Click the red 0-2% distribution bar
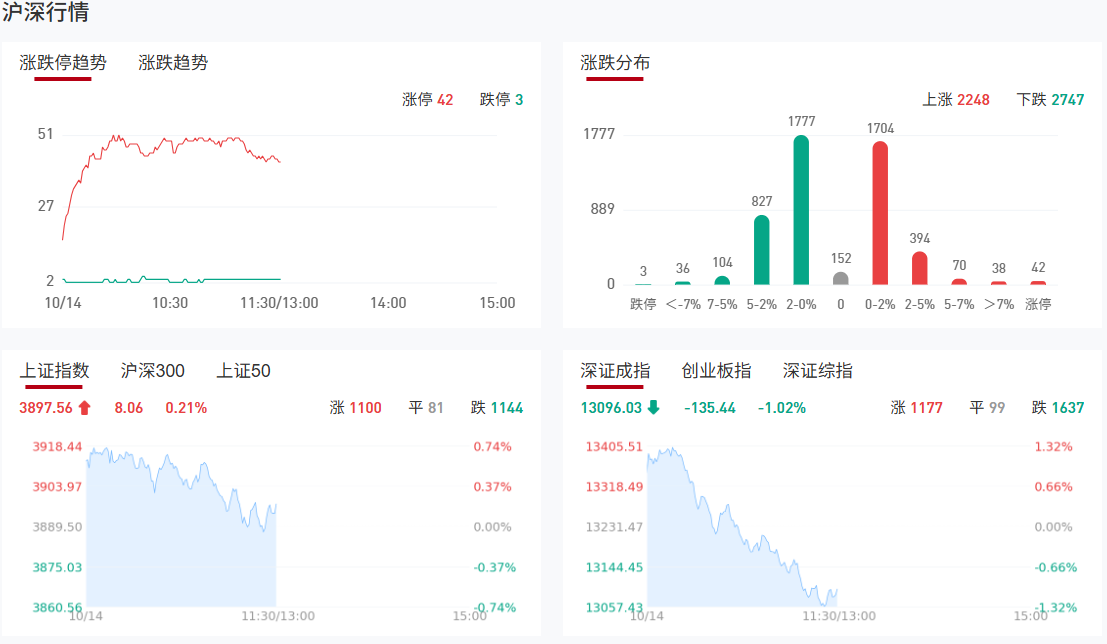 [x=880, y=213]
